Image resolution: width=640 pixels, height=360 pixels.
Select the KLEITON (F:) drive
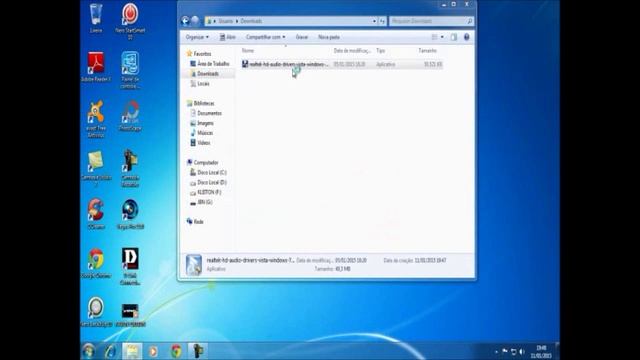206,192
